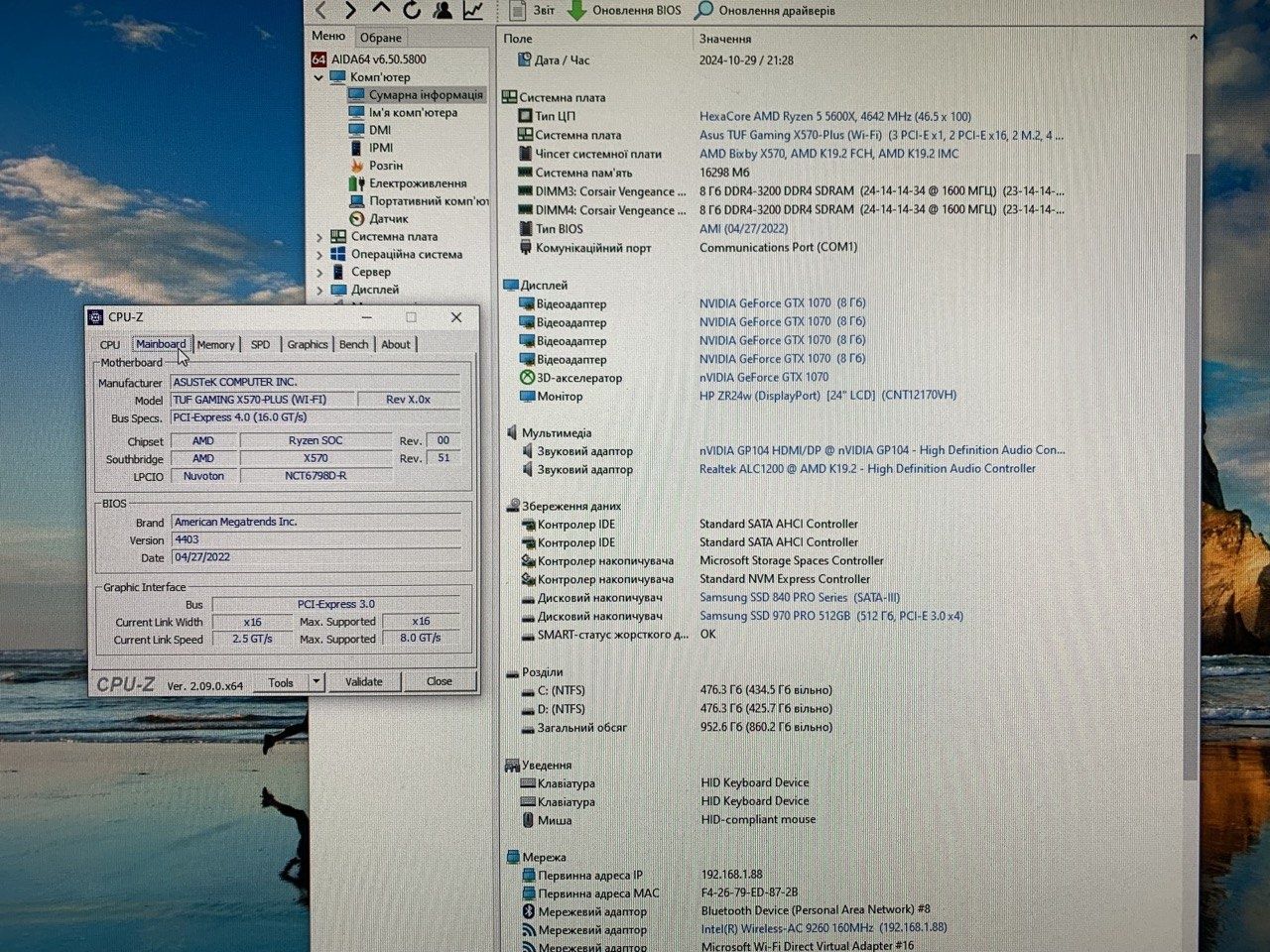
Task: Select Електроживлення power icon item
Action: 408,183
